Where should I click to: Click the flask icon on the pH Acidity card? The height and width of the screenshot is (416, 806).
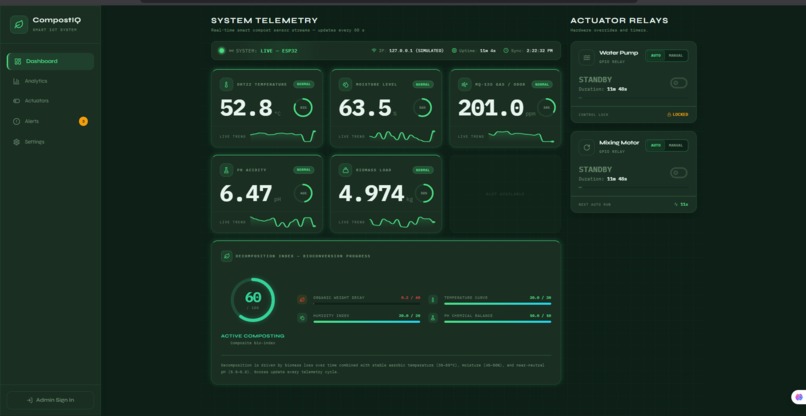pyautogui.click(x=226, y=170)
